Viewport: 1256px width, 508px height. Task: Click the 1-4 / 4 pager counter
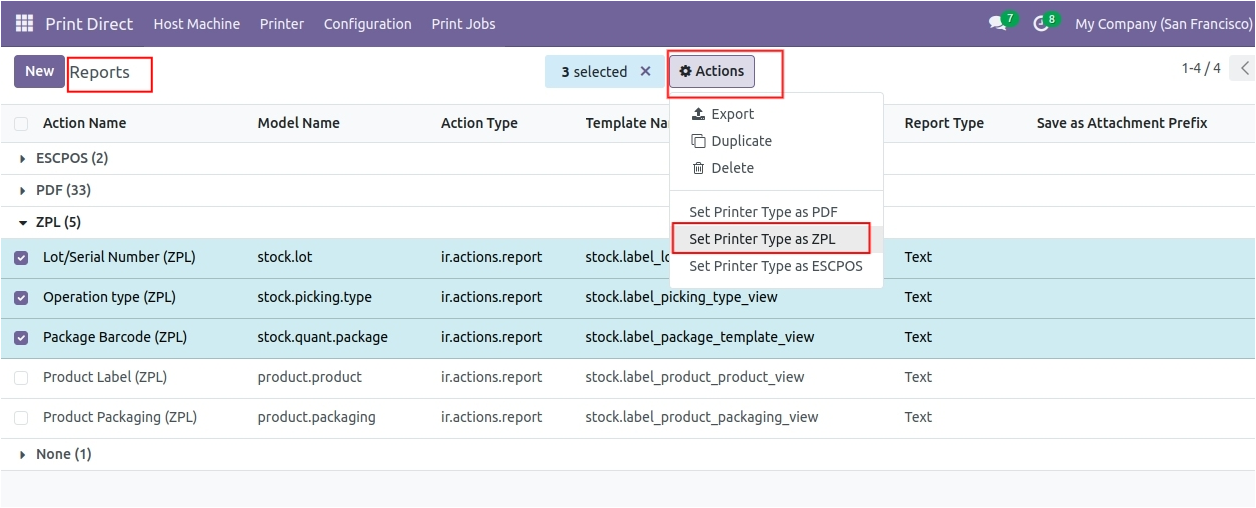(x=1201, y=68)
